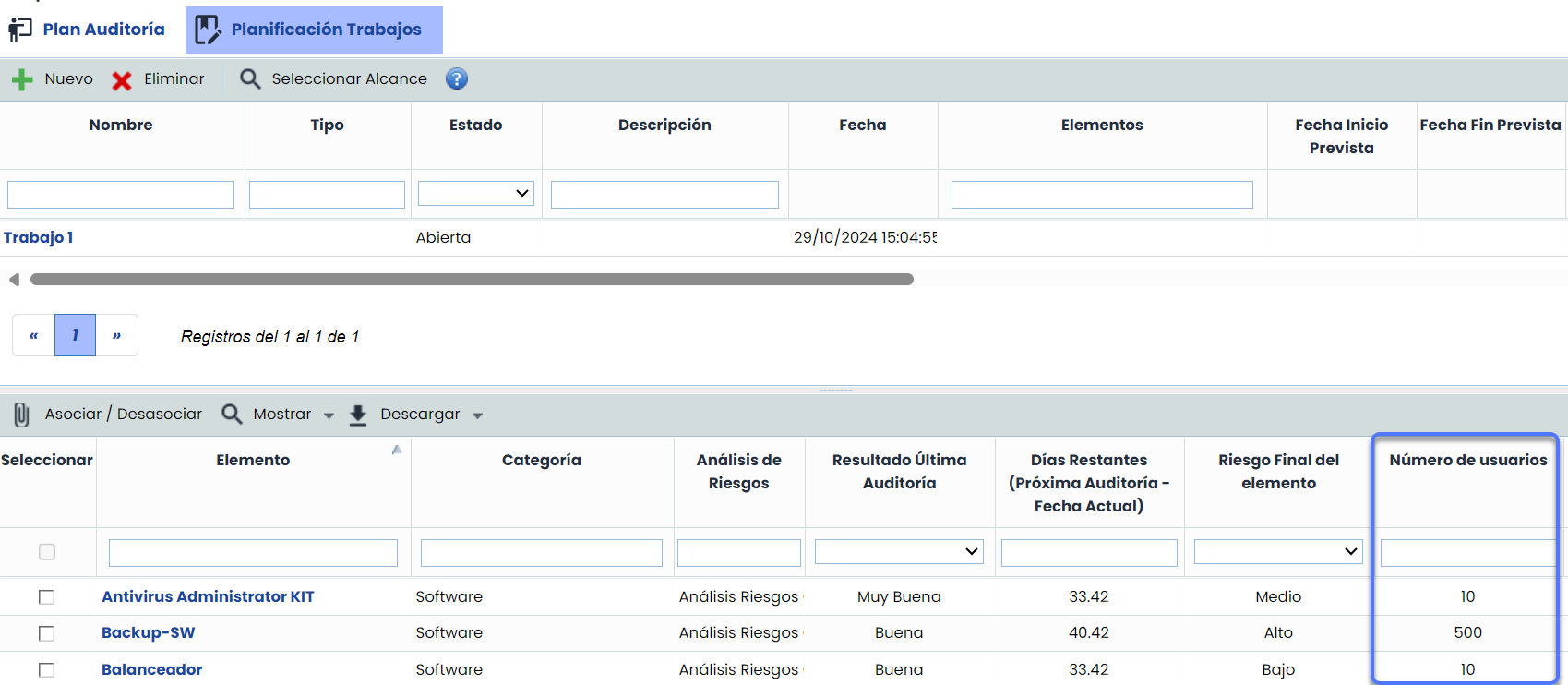Screen dimensions: 1568x685
Task: Click the Mostrar magnifying glass icon
Action: click(x=232, y=415)
